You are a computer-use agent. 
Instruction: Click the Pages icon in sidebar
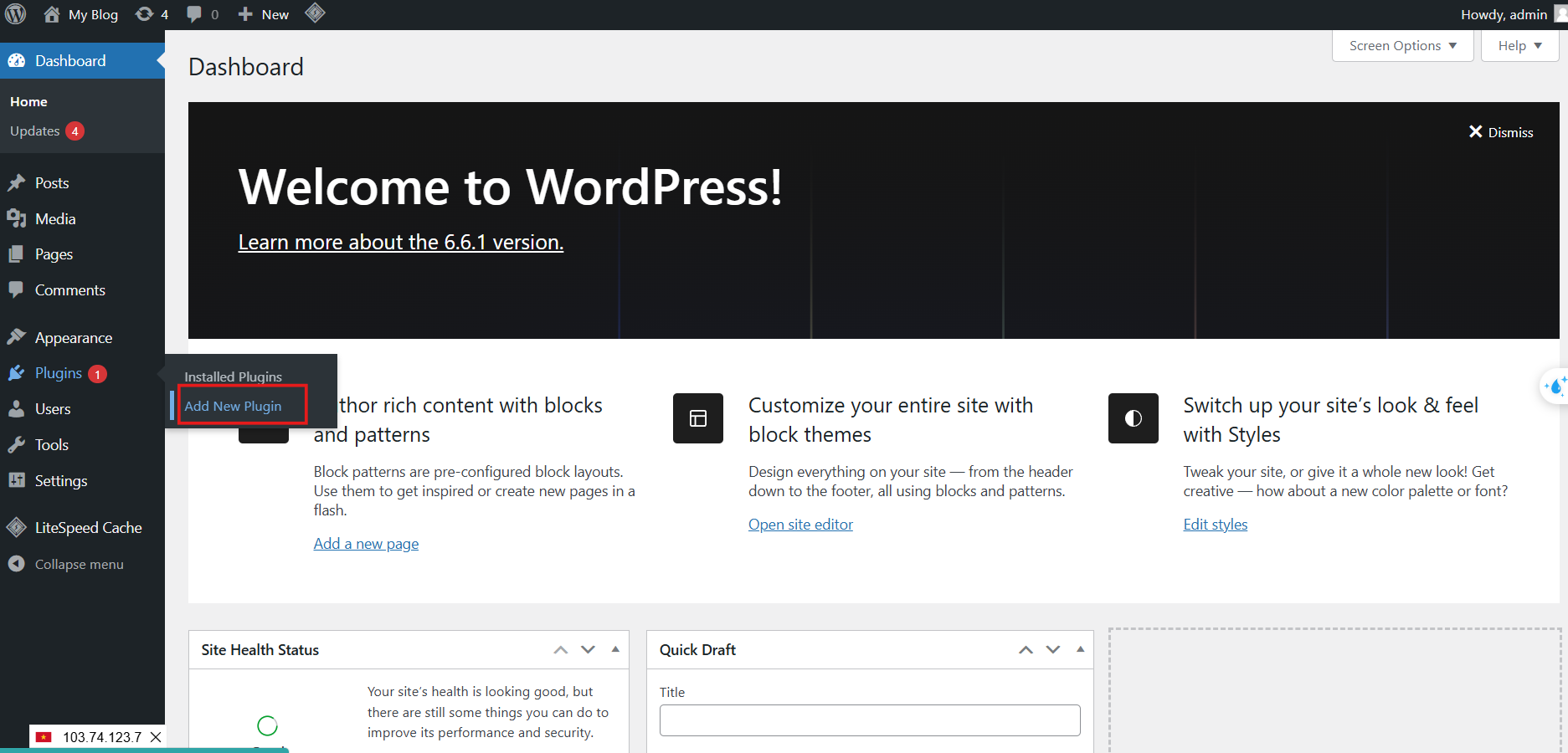pos(17,254)
